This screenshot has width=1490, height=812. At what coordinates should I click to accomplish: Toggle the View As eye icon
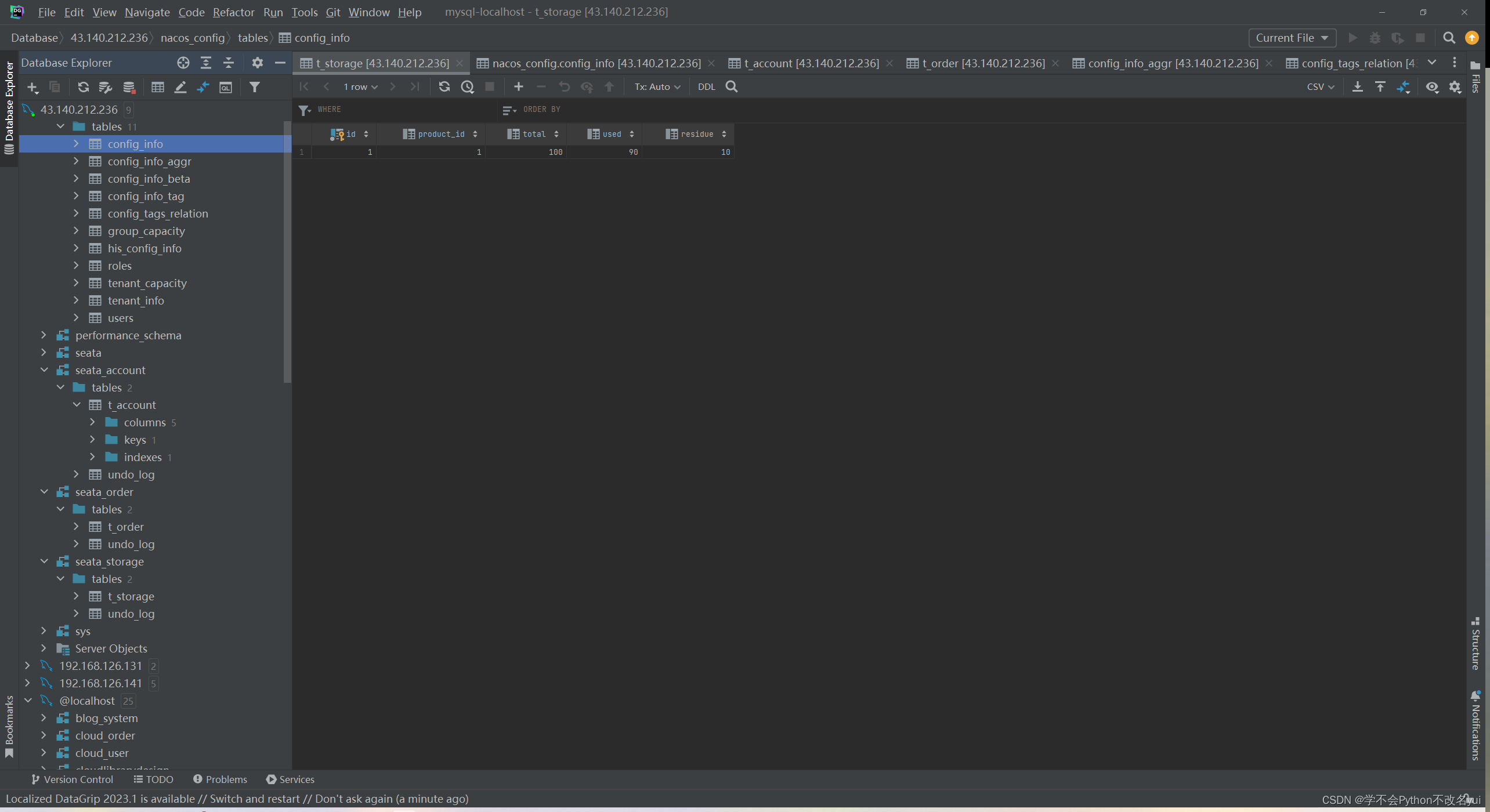coord(1432,86)
